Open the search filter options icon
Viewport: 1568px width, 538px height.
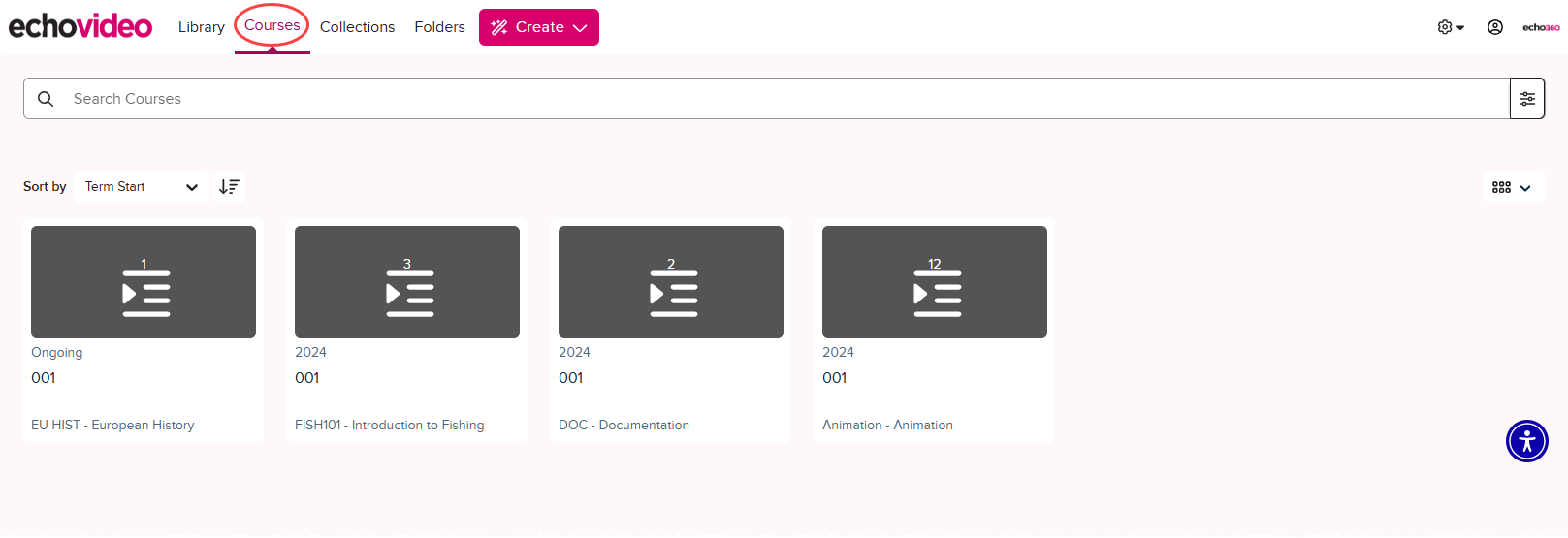1527,99
